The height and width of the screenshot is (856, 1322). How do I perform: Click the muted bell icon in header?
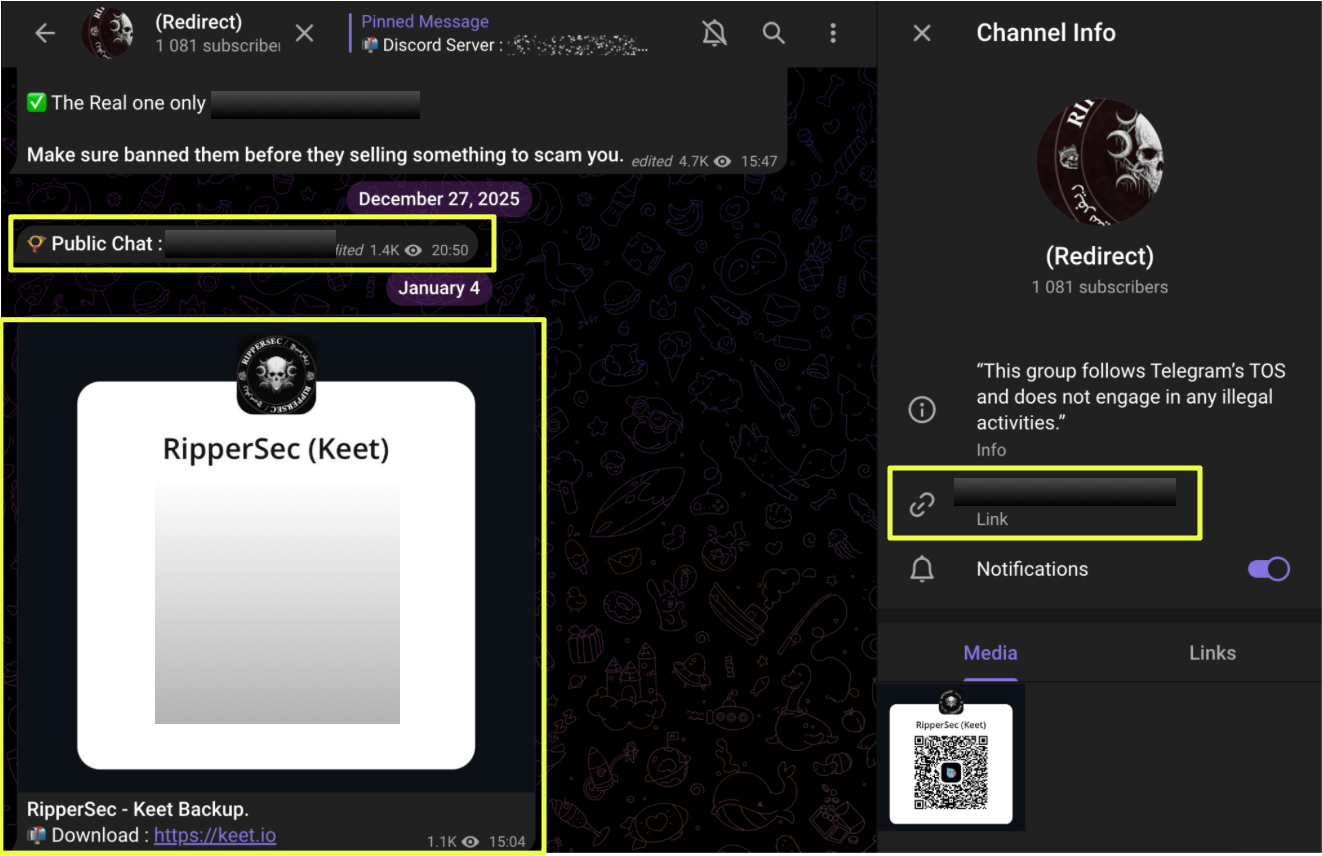[x=714, y=33]
